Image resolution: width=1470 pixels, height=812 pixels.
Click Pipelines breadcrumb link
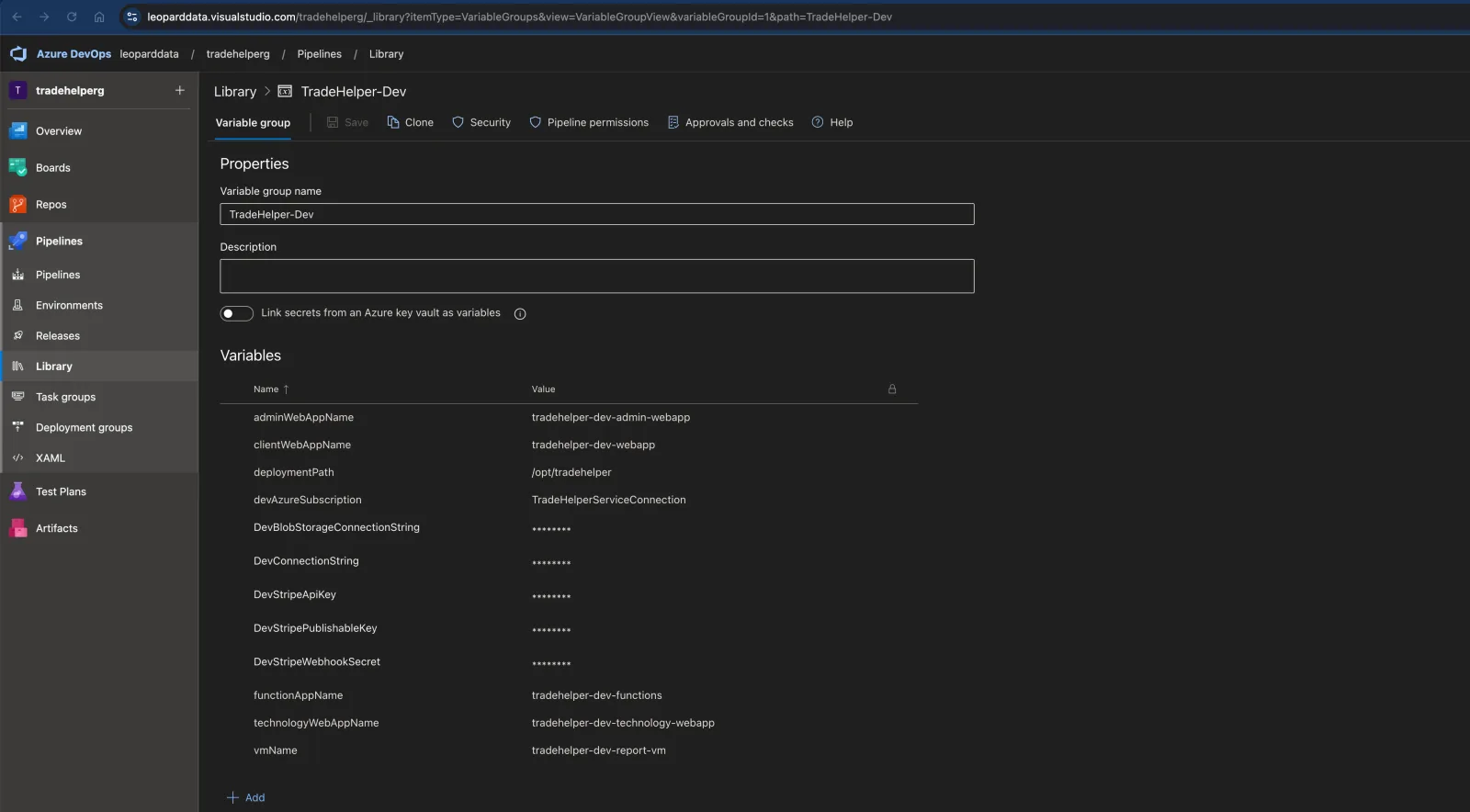coord(319,54)
